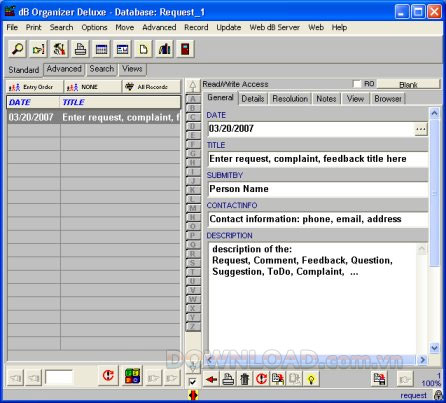Image resolution: width=446 pixels, height=403 pixels.
Task: Click the record form view toolbar icon
Action: pos(122,49)
